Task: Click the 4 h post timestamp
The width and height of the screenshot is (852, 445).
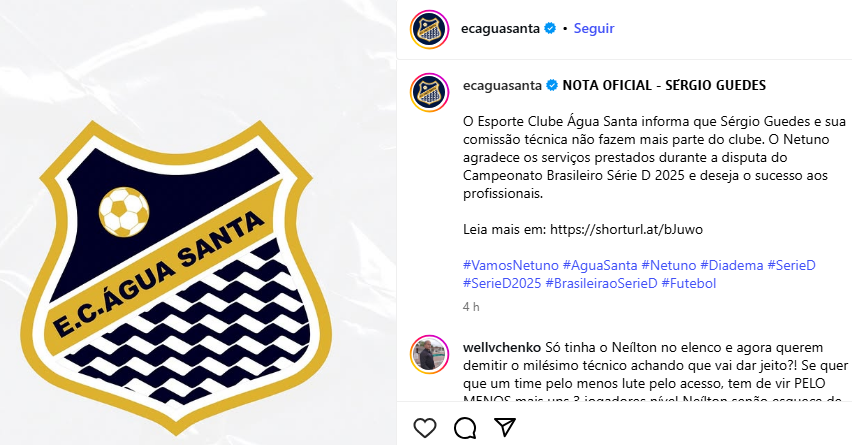Action: 471,307
